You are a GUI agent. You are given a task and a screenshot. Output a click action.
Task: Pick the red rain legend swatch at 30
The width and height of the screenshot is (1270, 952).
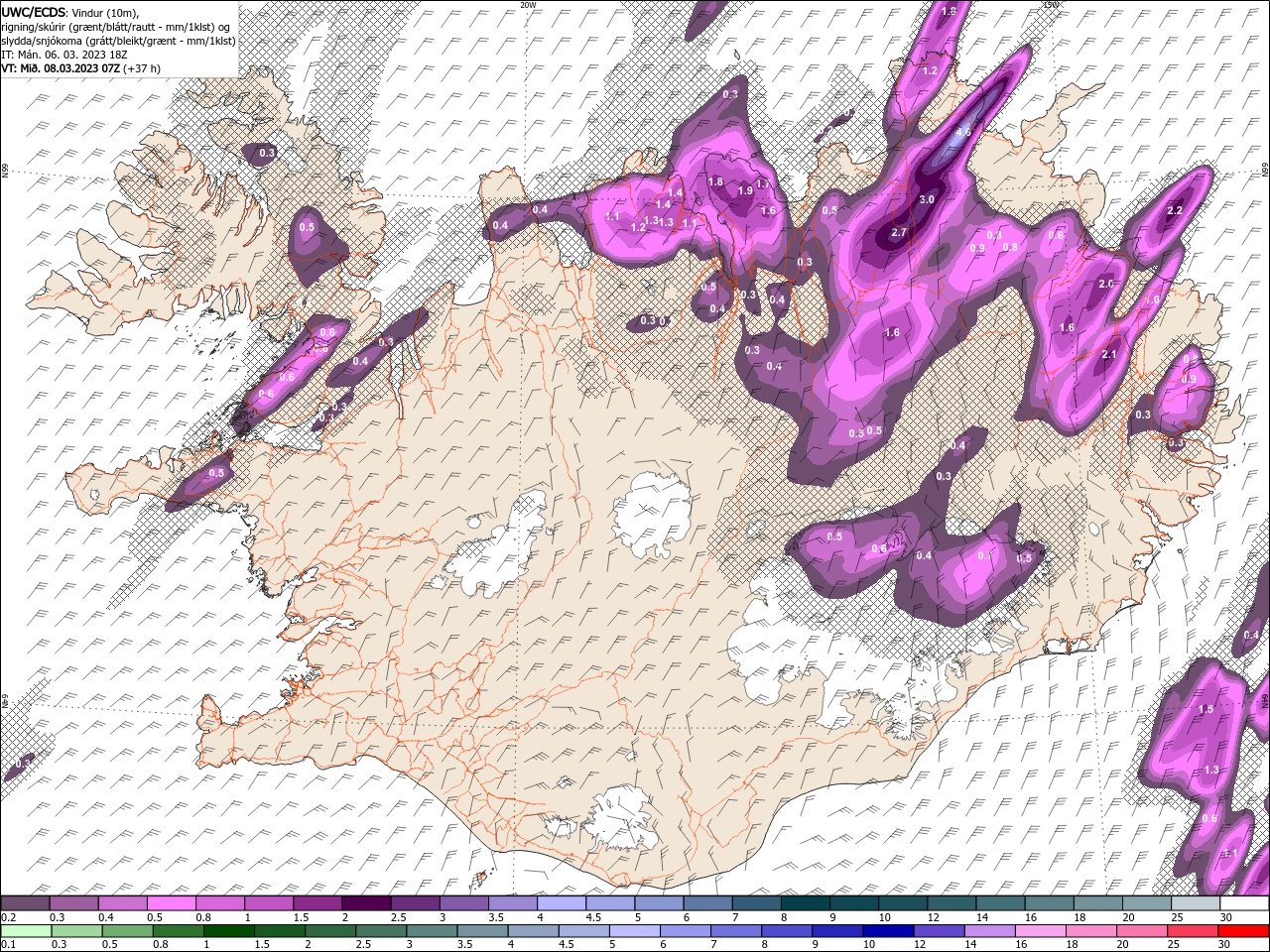click(1243, 931)
